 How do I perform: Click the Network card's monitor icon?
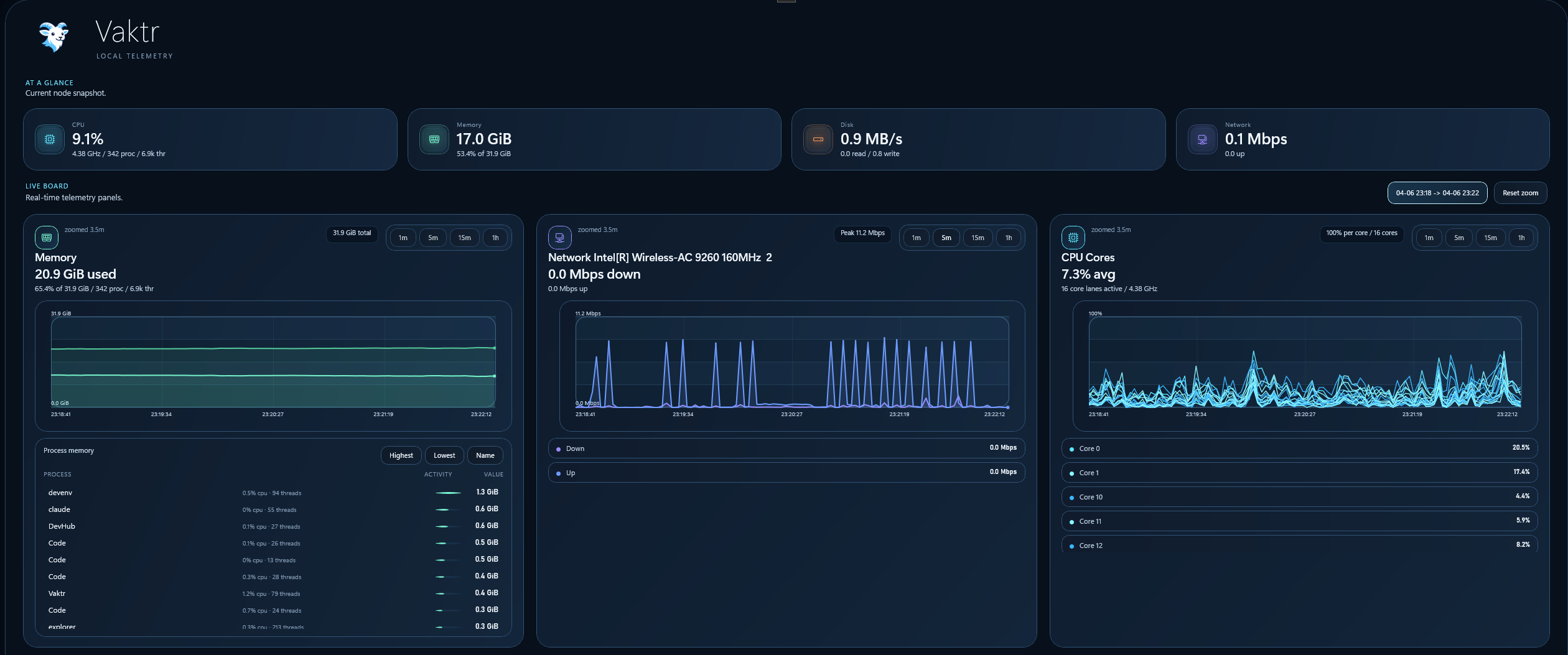1202,139
